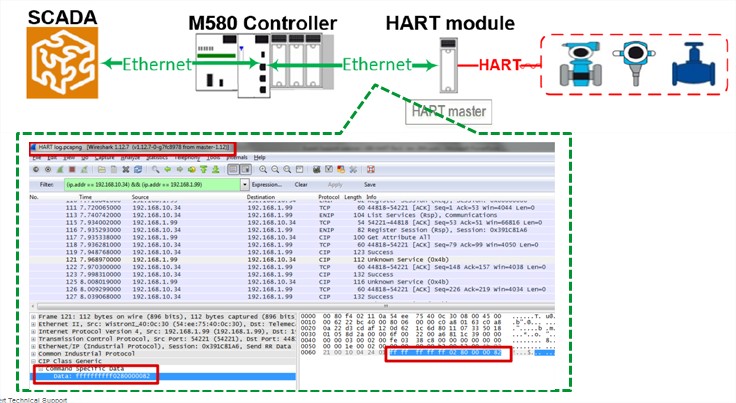Edit capture filters icon

pyautogui.click(x=317, y=169)
